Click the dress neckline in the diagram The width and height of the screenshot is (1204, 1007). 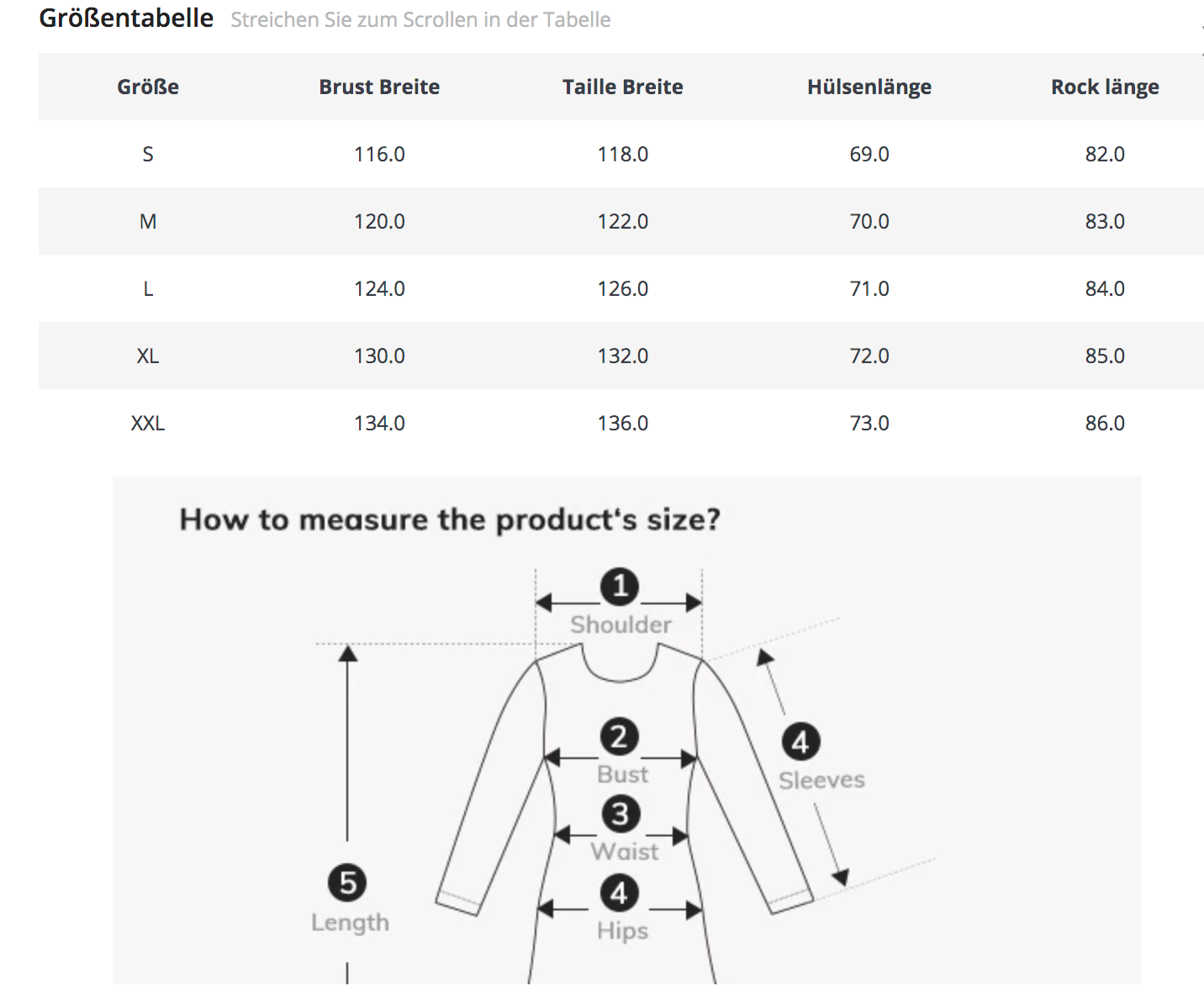(x=620, y=670)
